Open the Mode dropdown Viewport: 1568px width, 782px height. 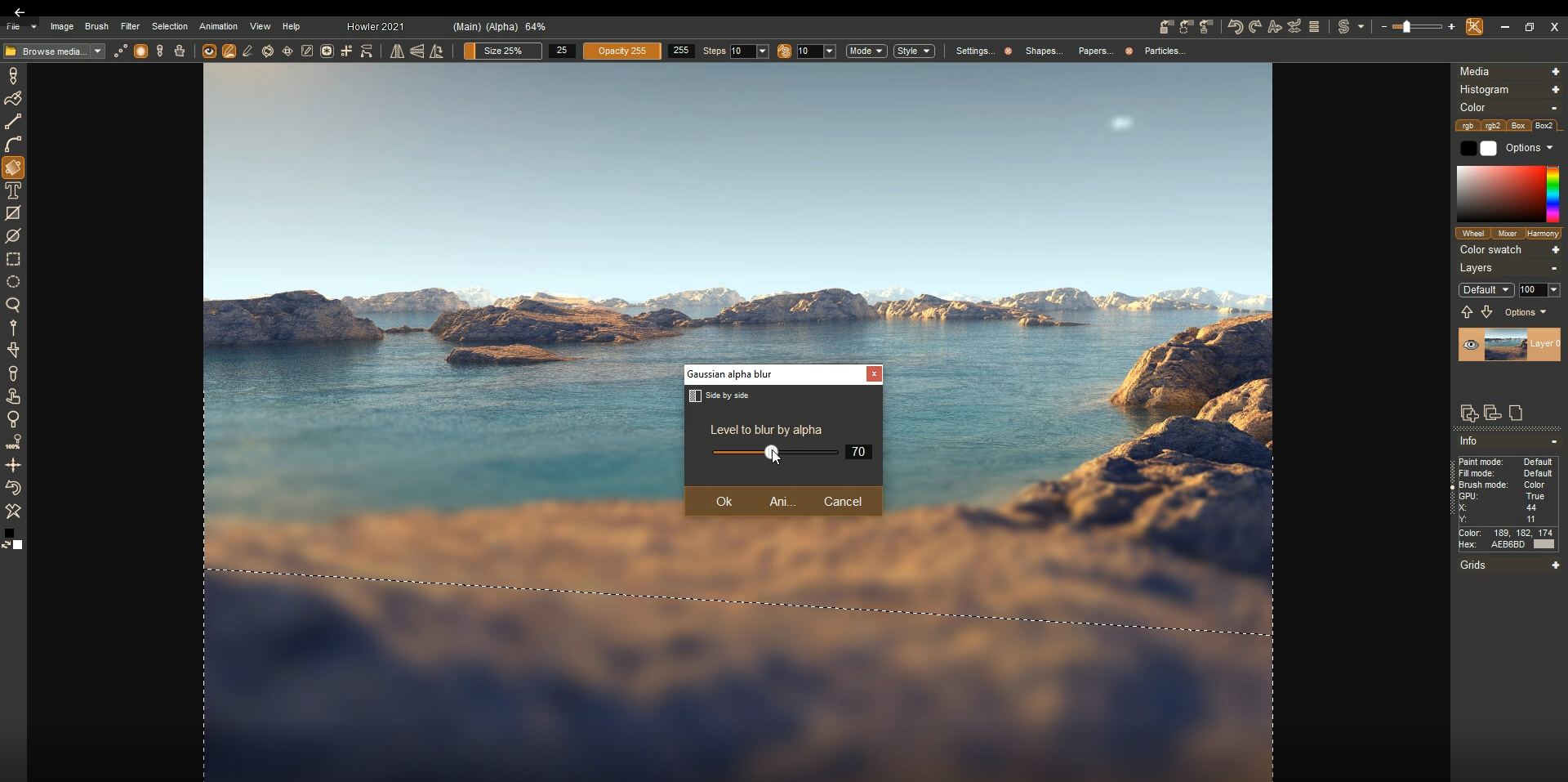[x=866, y=51]
